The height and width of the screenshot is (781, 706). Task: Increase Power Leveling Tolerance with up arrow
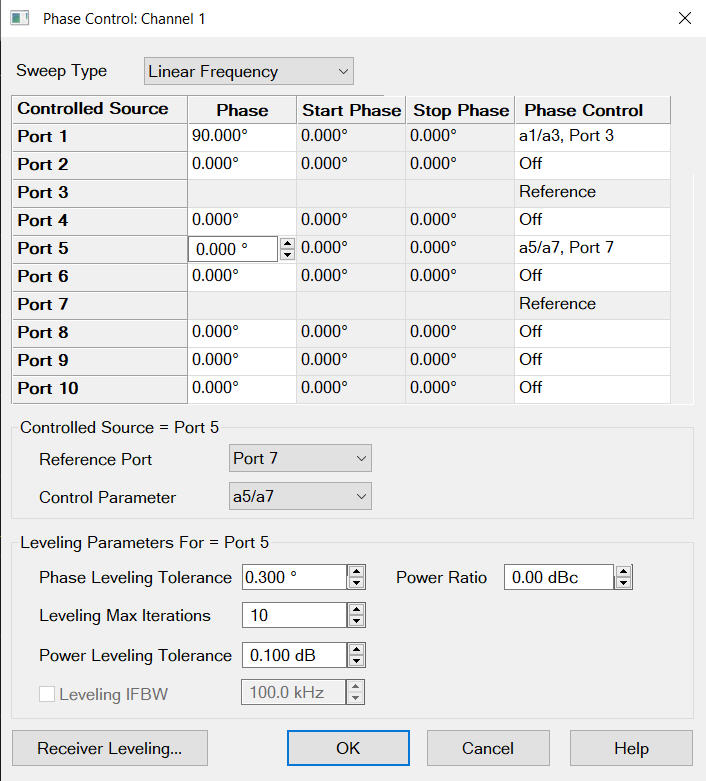356,649
